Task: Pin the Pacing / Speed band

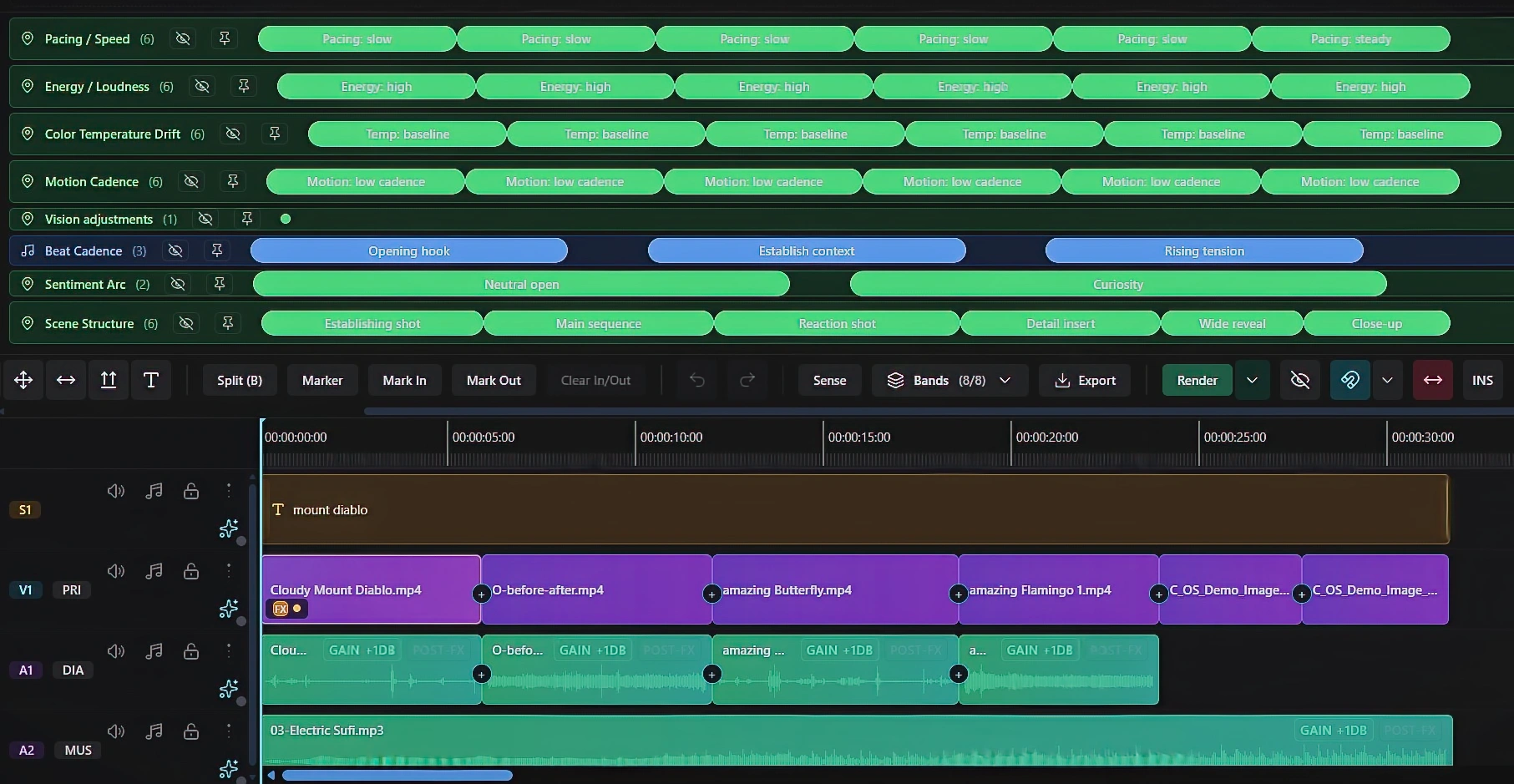Action: [224, 38]
